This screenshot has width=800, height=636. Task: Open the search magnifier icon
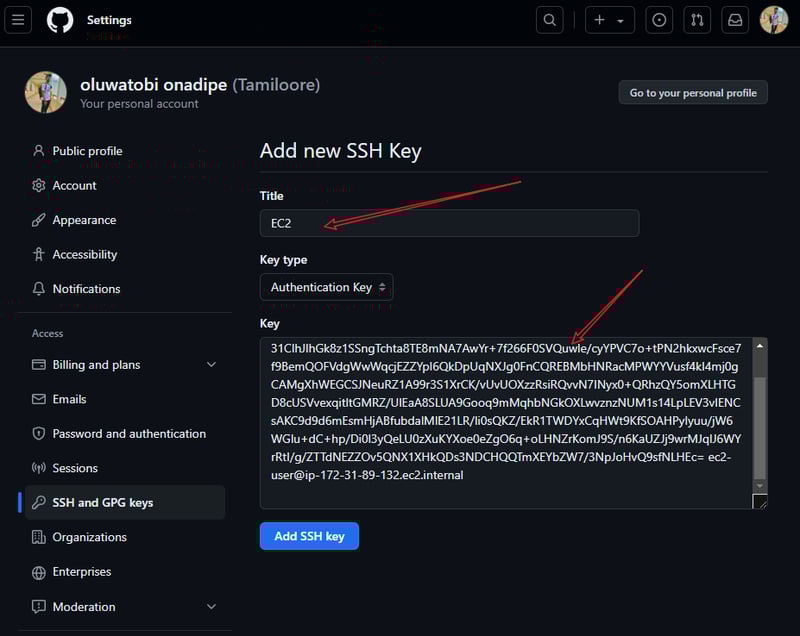[x=550, y=20]
